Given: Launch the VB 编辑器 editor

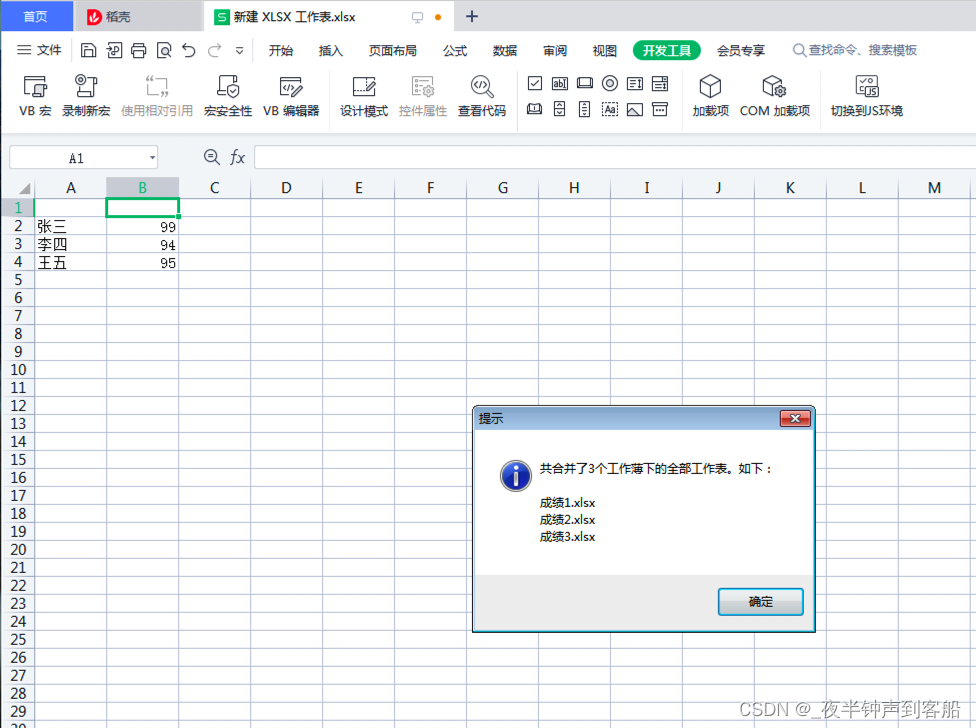Looking at the screenshot, I should pyautogui.click(x=291, y=95).
